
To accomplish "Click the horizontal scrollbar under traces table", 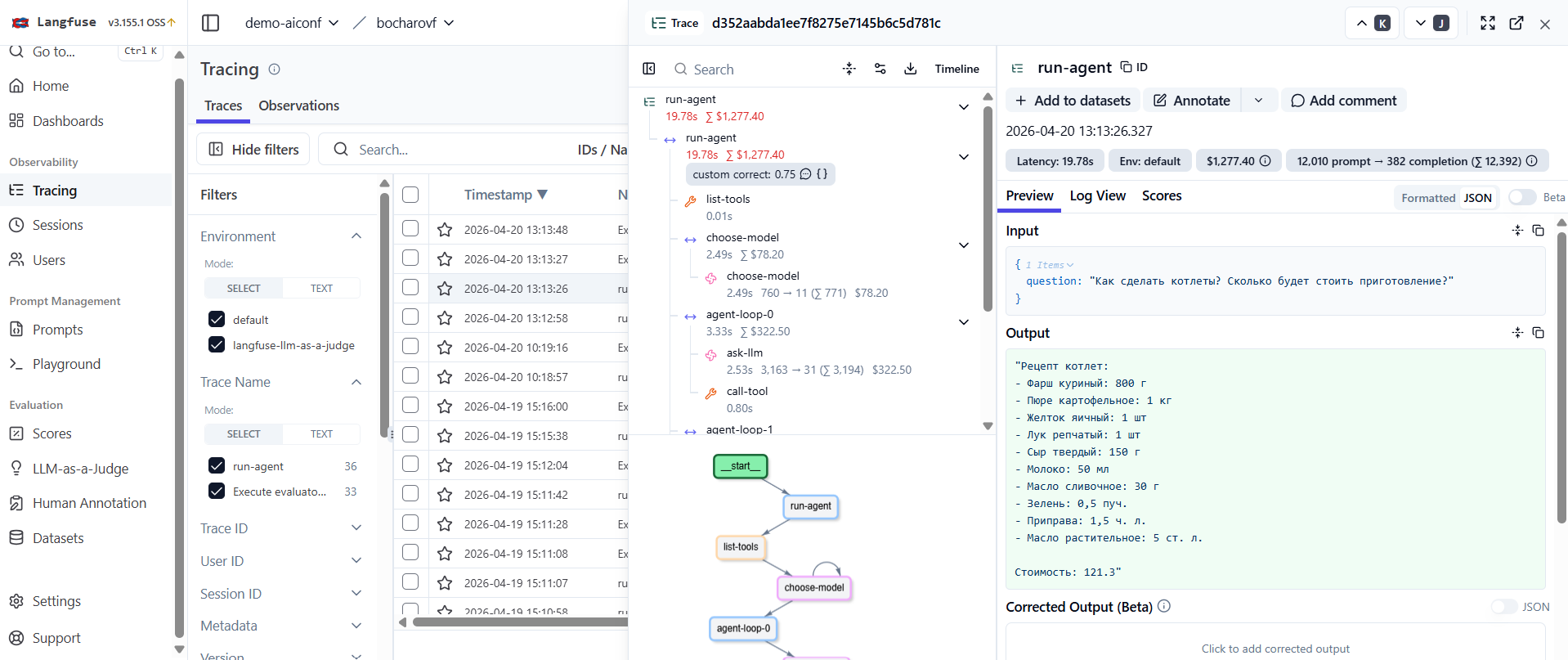I will tap(520, 622).
